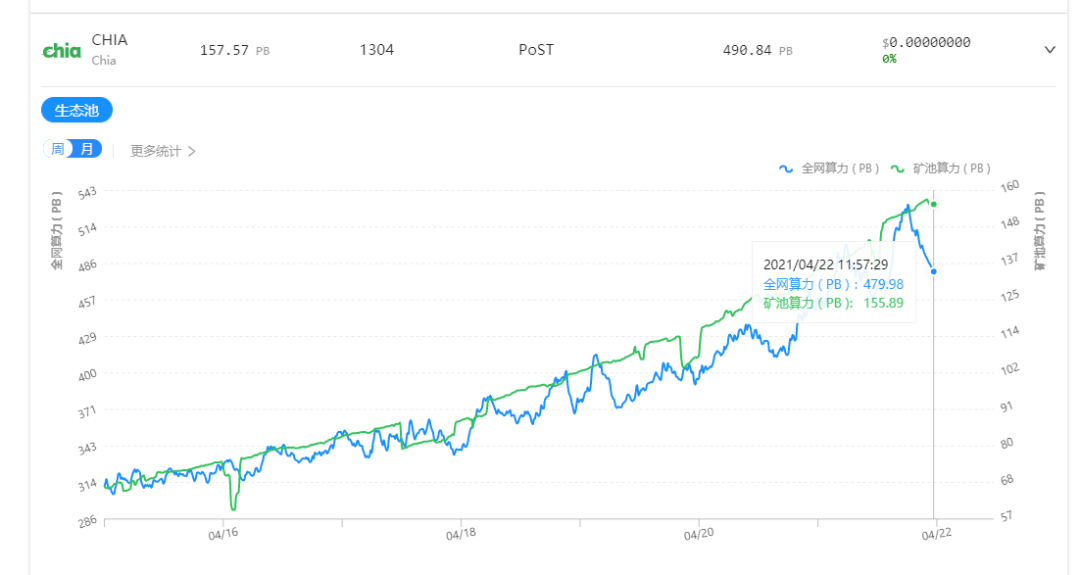Collapse the CHIA row with chevron arrow
The height and width of the screenshot is (575, 1080).
pos(1050,50)
